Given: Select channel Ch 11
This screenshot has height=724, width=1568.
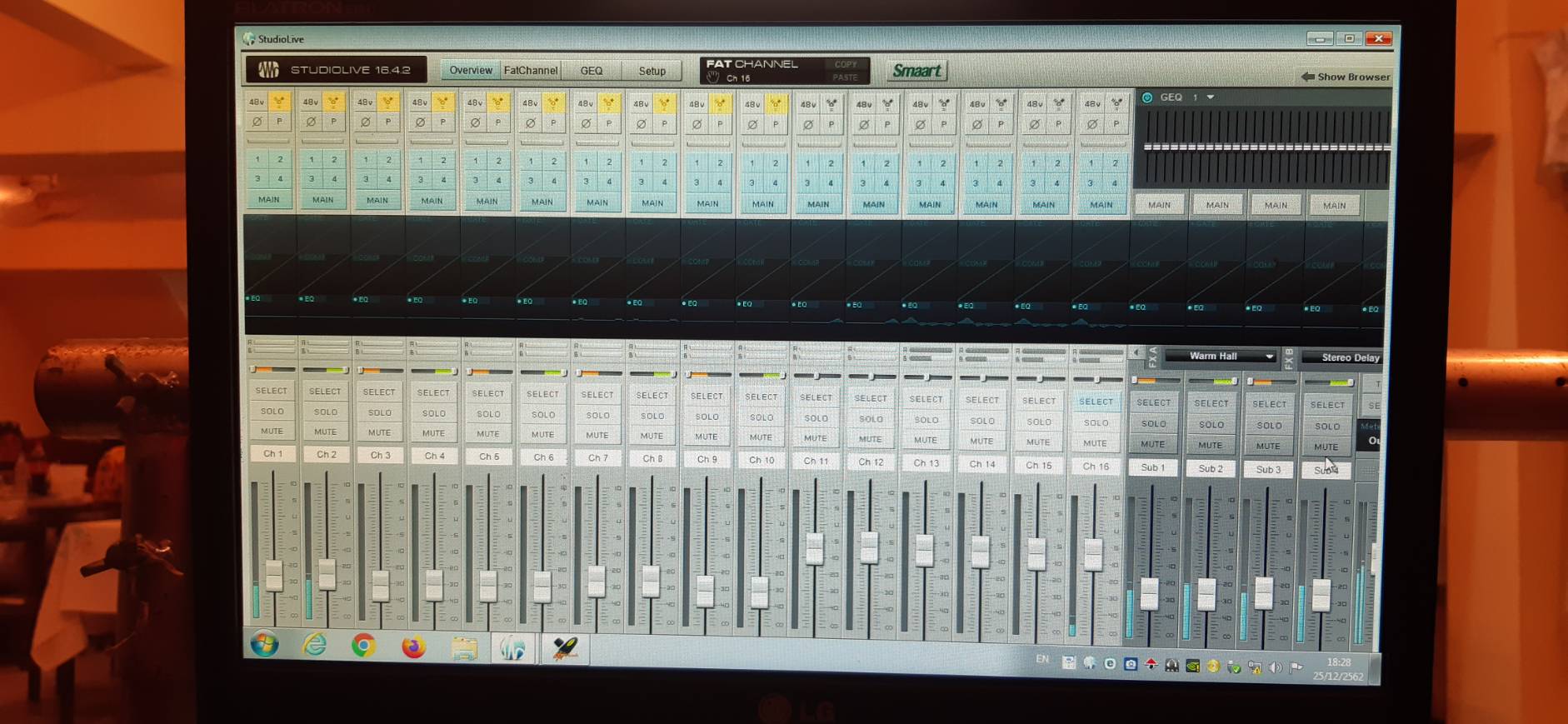Looking at the screenshot, I should pyautogui.click(x=816, y=397).
